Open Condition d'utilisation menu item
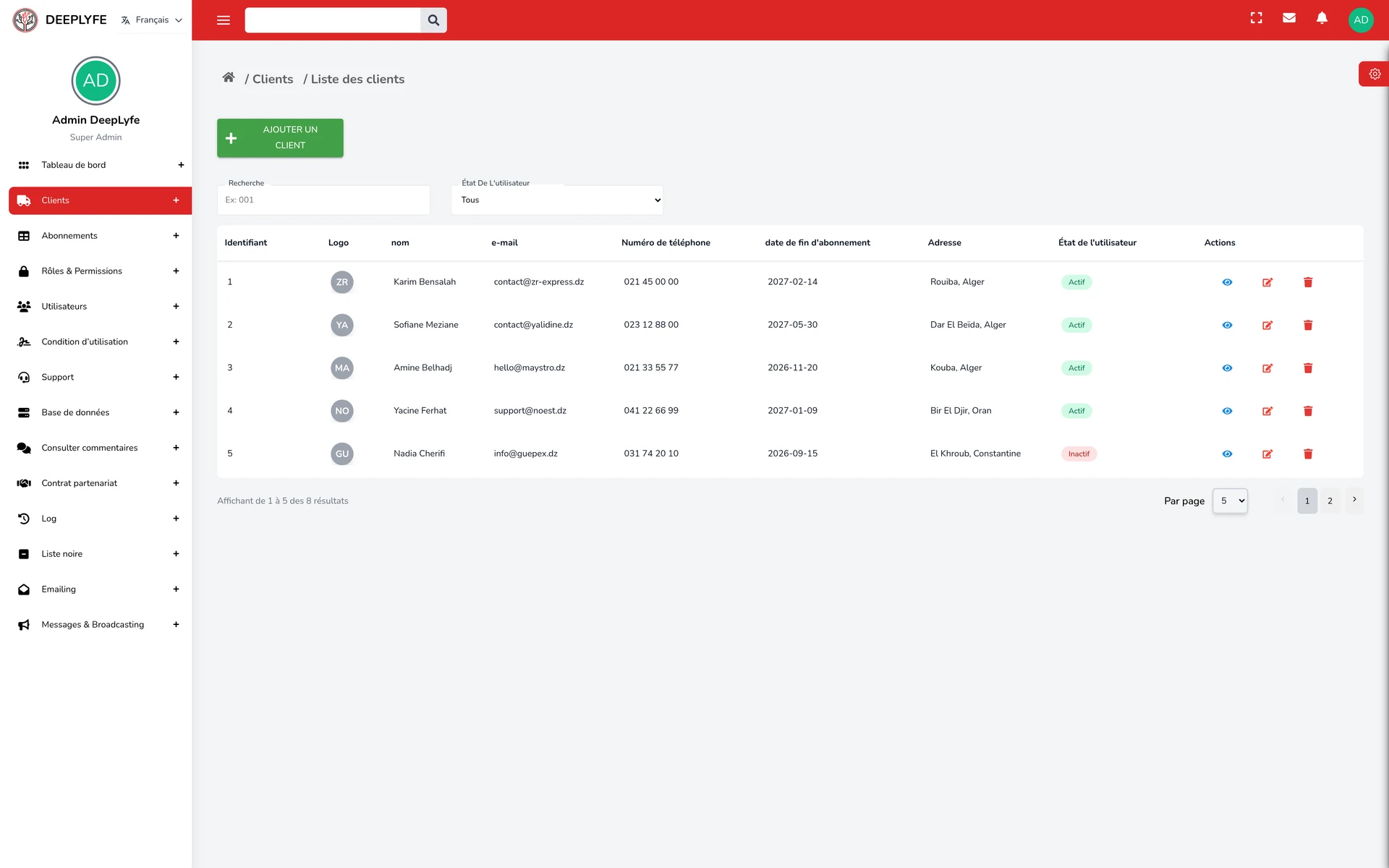1389x868 pixels. (100, 341)
